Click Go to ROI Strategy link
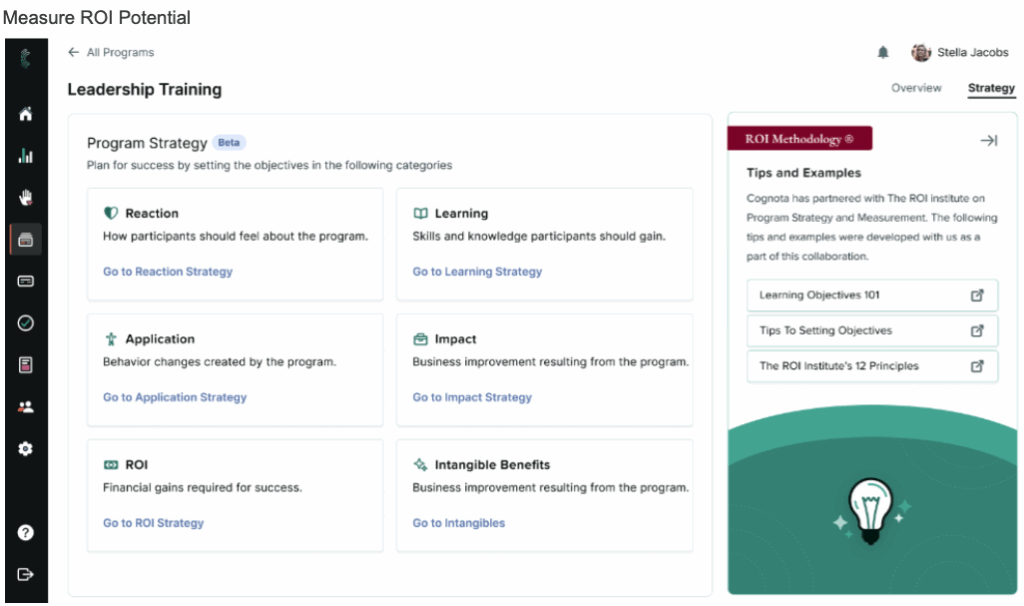Viewport: 1024px width, 606px height. 153,523
